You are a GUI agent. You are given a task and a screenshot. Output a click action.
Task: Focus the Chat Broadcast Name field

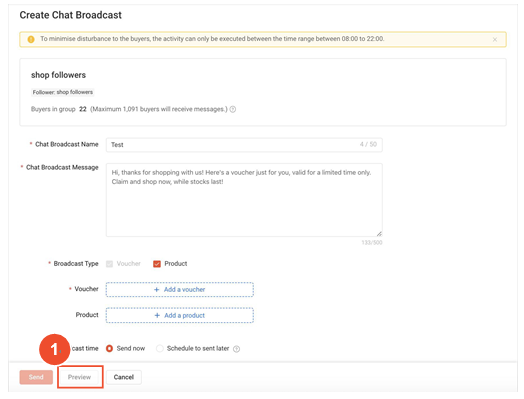coord(244,145)
